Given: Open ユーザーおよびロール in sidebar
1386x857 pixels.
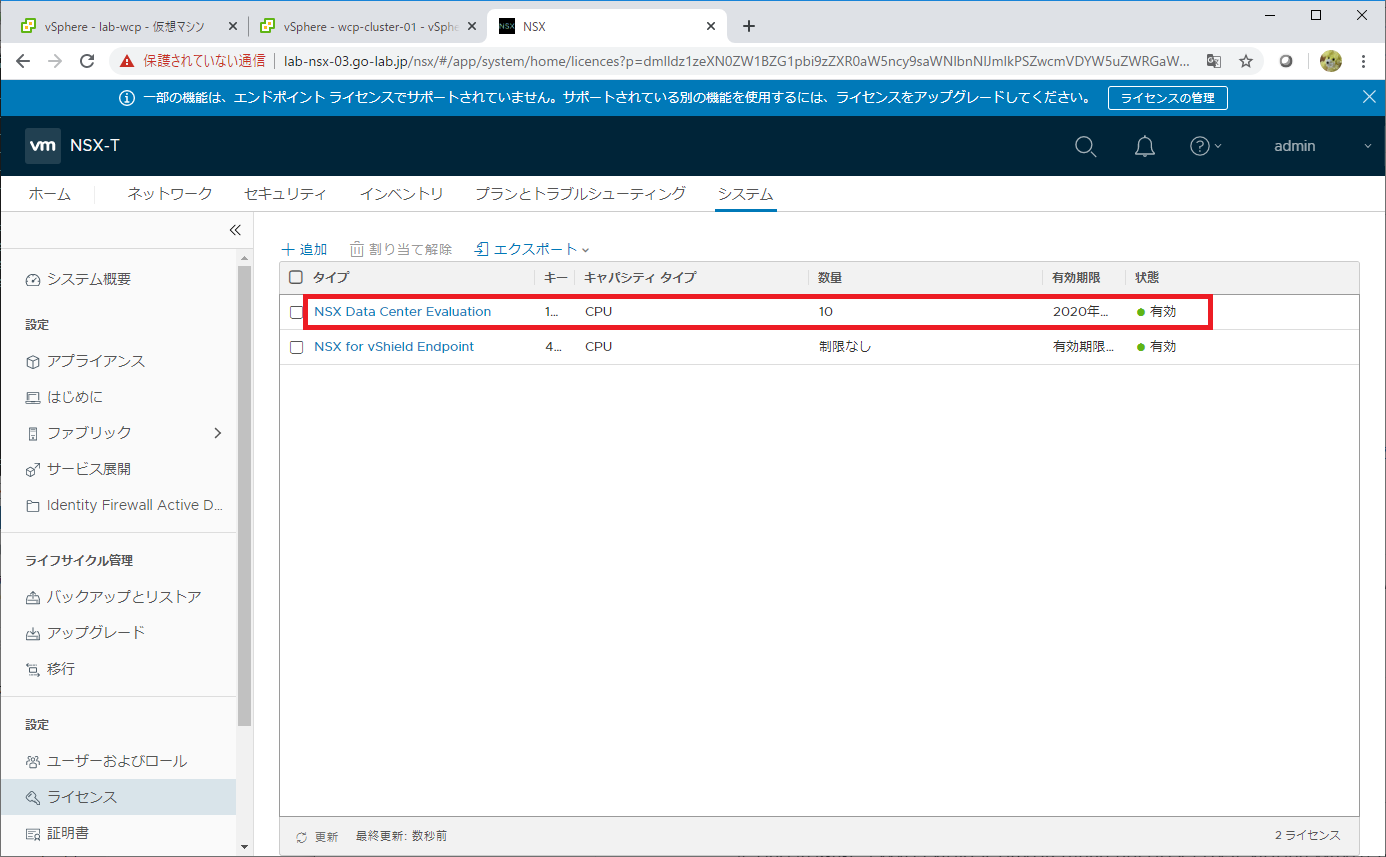Looking at the screenshot, I should (117, 761).
